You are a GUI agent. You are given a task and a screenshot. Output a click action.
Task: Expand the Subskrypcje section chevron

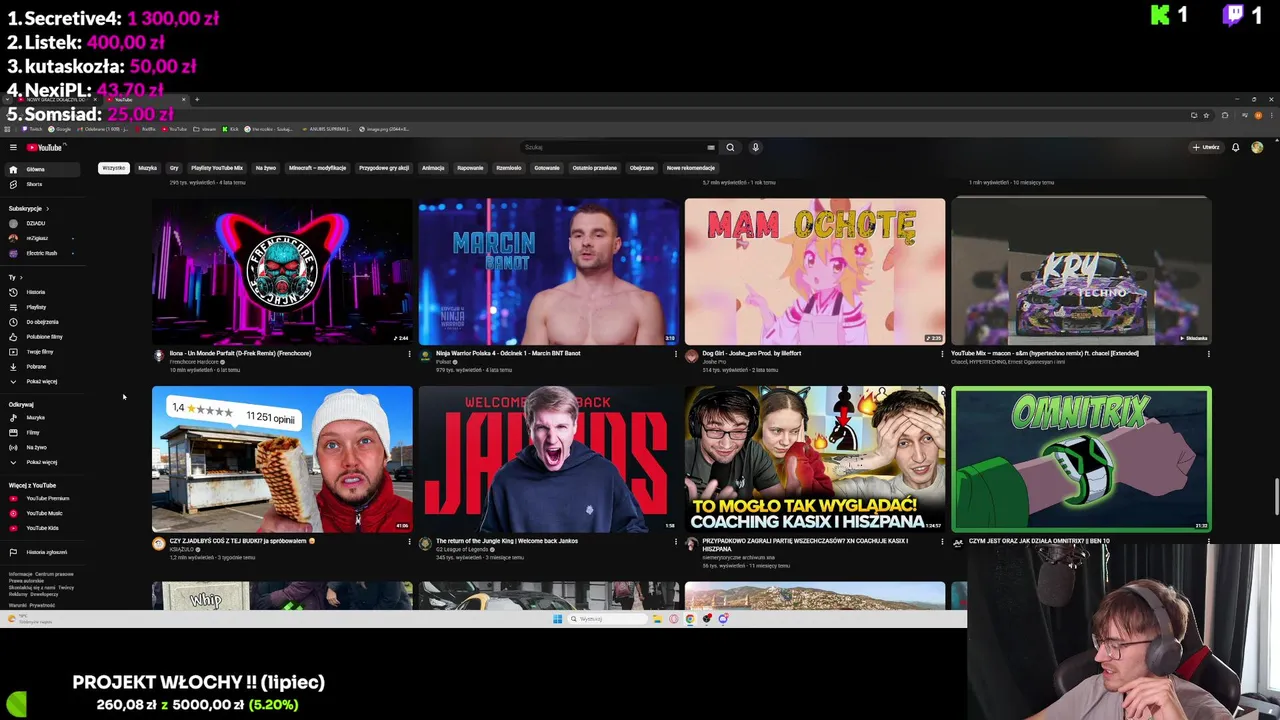pos(47,208)
